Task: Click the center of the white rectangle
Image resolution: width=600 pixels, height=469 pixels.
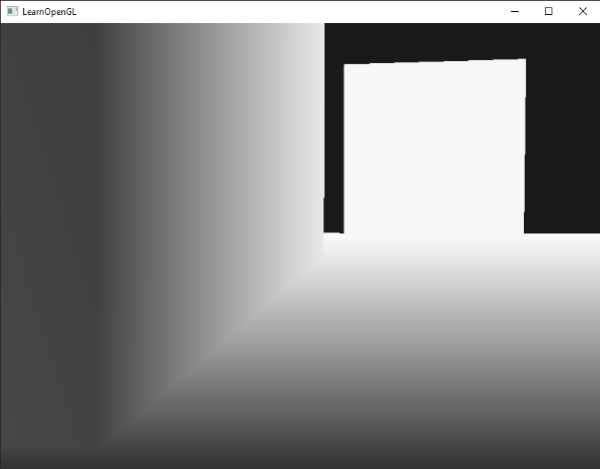Action: (x=434, y=147)
